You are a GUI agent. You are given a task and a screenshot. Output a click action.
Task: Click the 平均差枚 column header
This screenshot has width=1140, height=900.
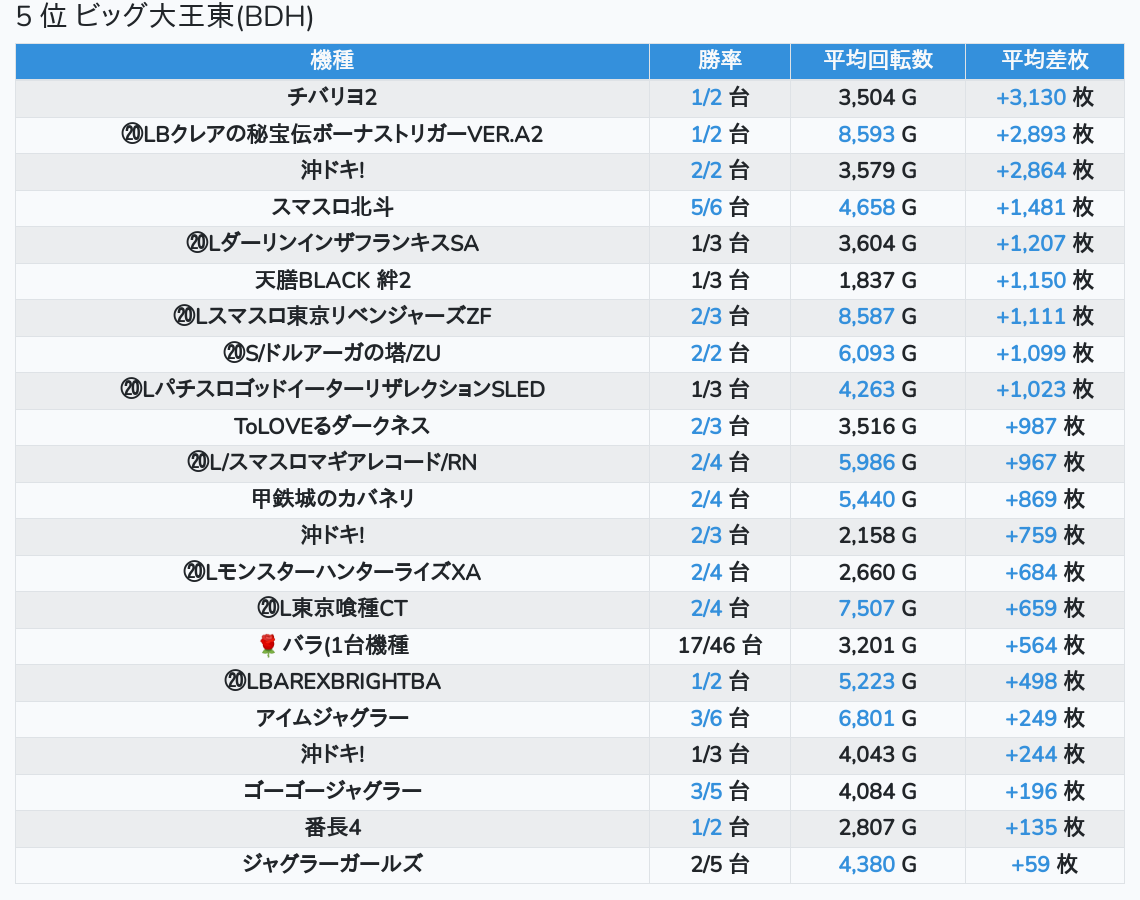click(x=1045, y=60)
